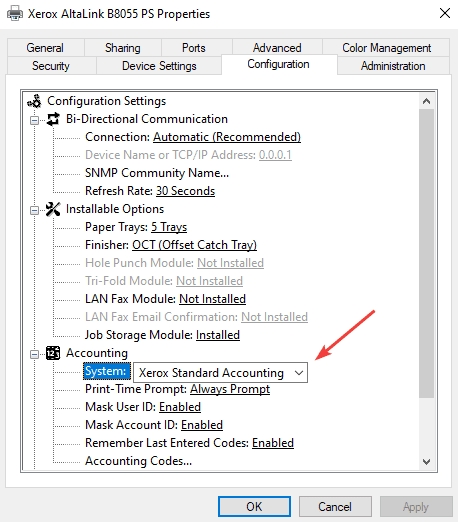This screenshot has width=458, height=522.
Task: Open the Color Management tab
Action: 386,48
